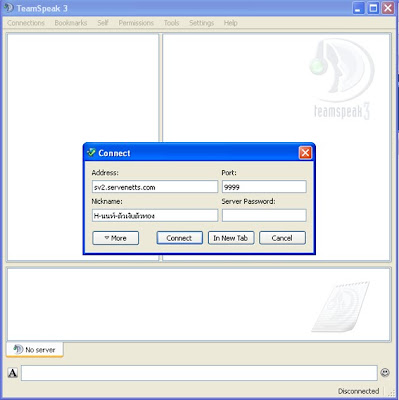Close the Connect dialog with X
This screenshot has width=399, height=400.
pyautogui.click(x=305, y=153)
